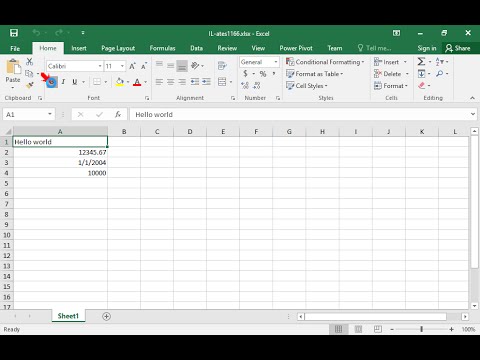Viewport: 480px width, 360px height.
Task: Switch to the Page Layout tab
Action: (118, 48)
